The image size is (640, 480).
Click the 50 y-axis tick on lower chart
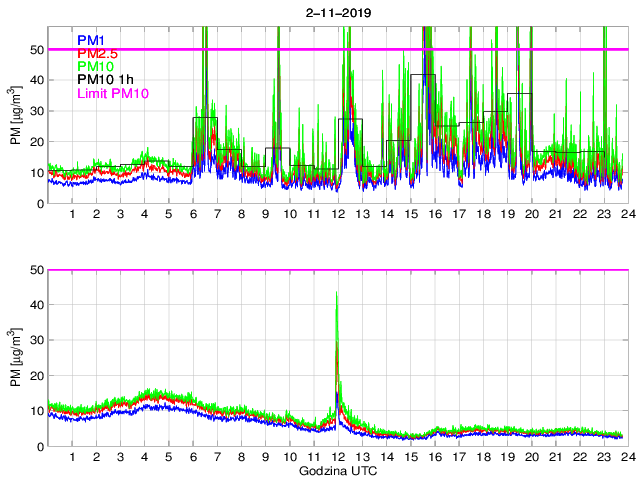[35, 270]
